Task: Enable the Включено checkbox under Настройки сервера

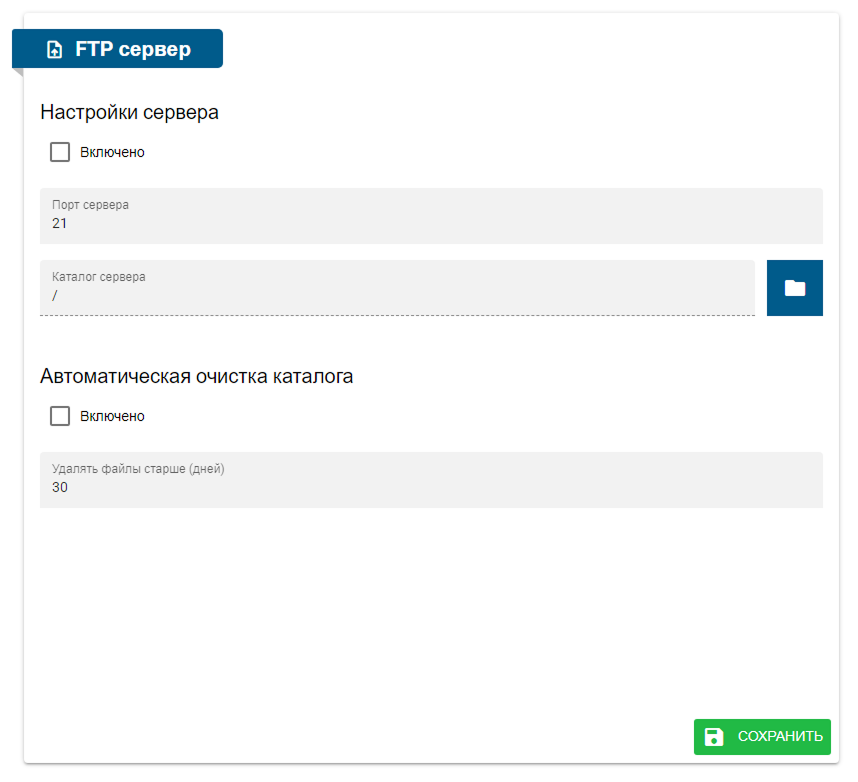Action: (60, 152)
